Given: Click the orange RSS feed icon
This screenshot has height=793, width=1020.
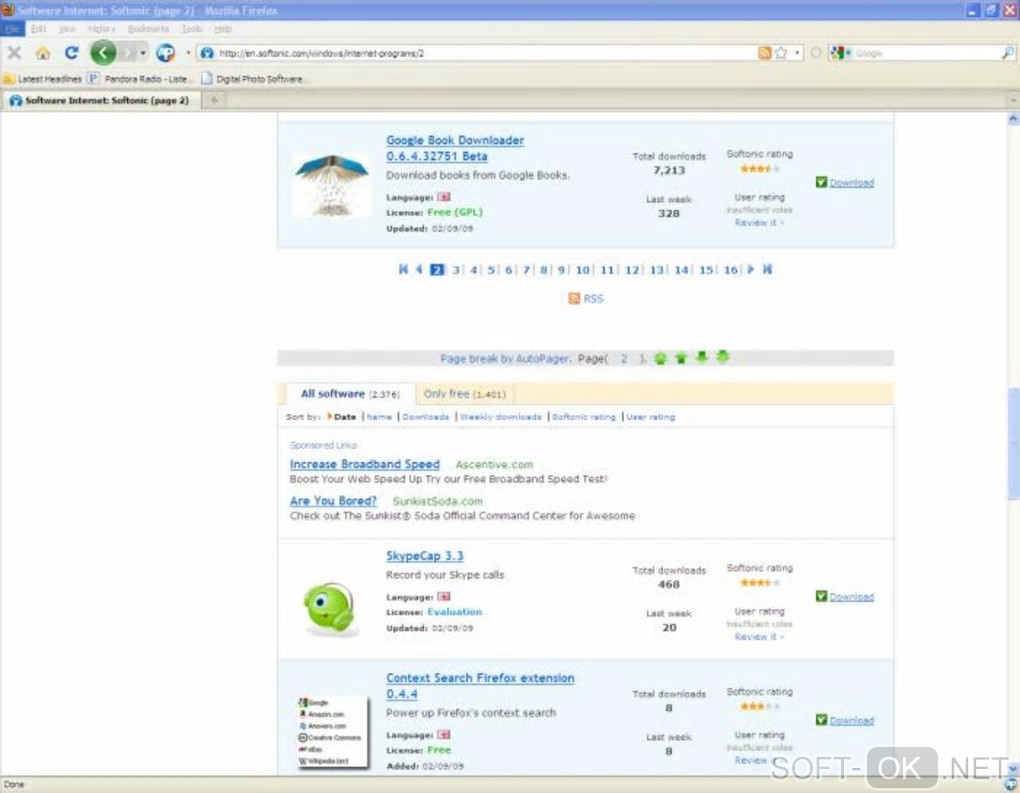Looking at the screenshot, I should [x=574, y=299].
